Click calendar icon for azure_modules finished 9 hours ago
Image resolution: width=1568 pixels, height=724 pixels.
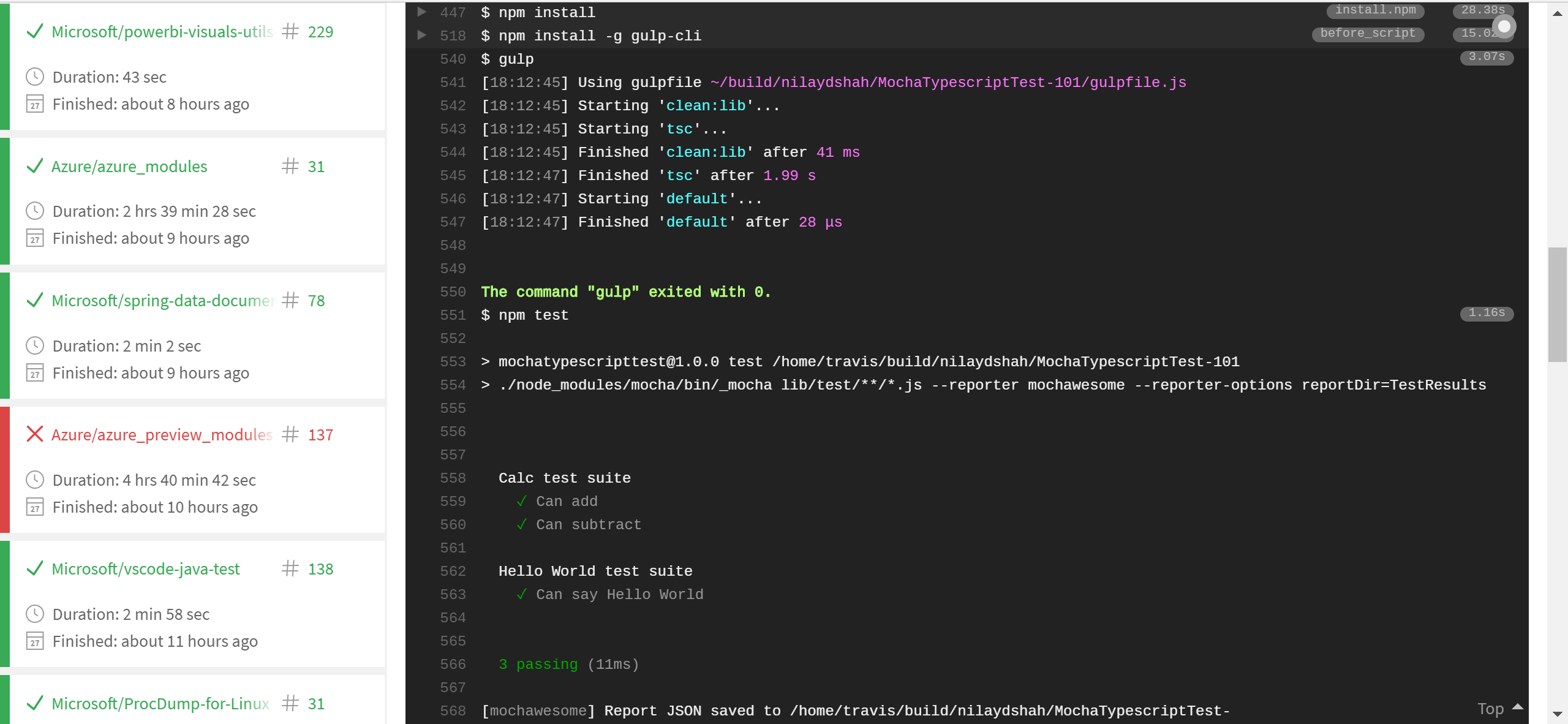pyautogui.click(x=35, y=238)
